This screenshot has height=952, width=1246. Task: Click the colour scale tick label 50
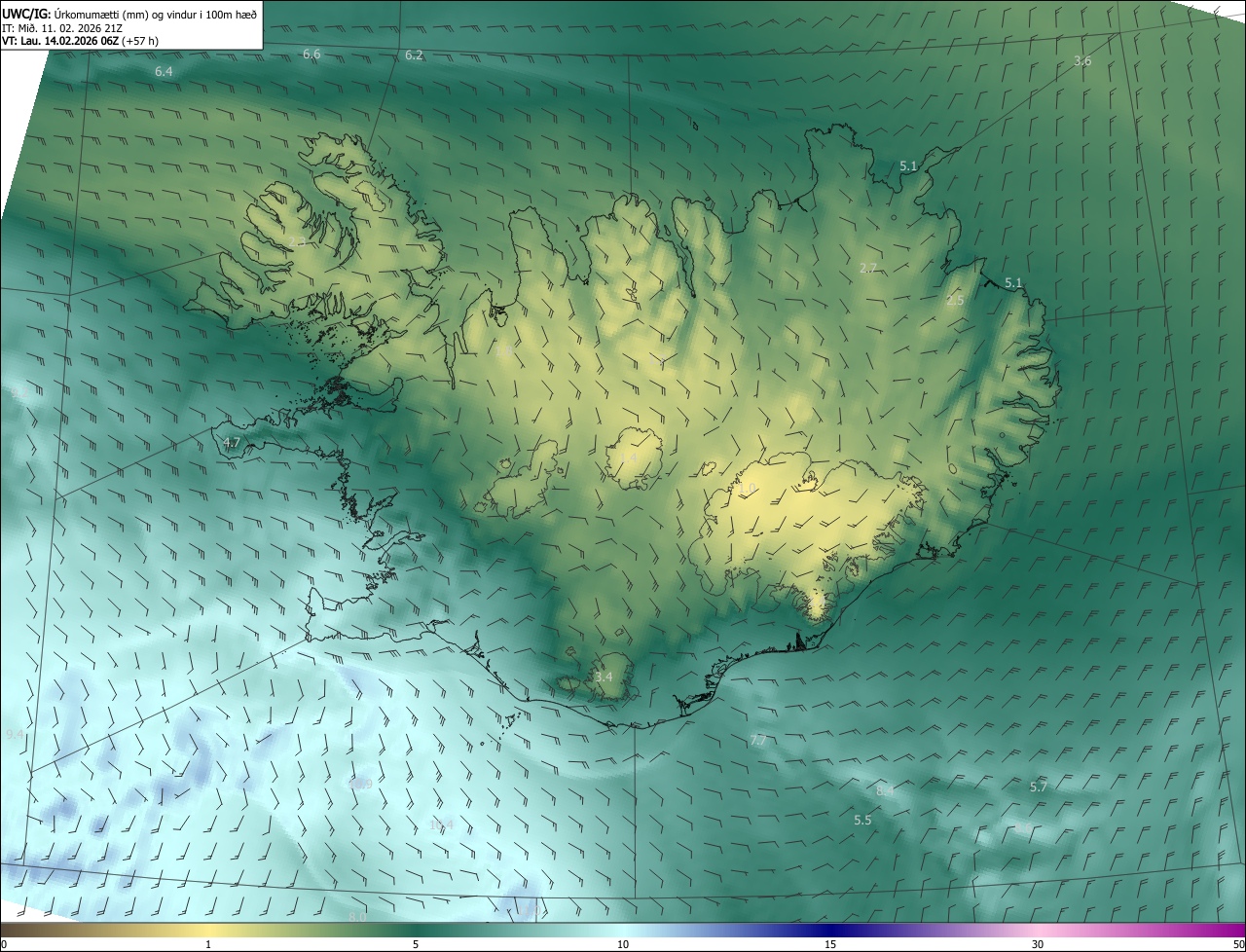pos(1238,944)
